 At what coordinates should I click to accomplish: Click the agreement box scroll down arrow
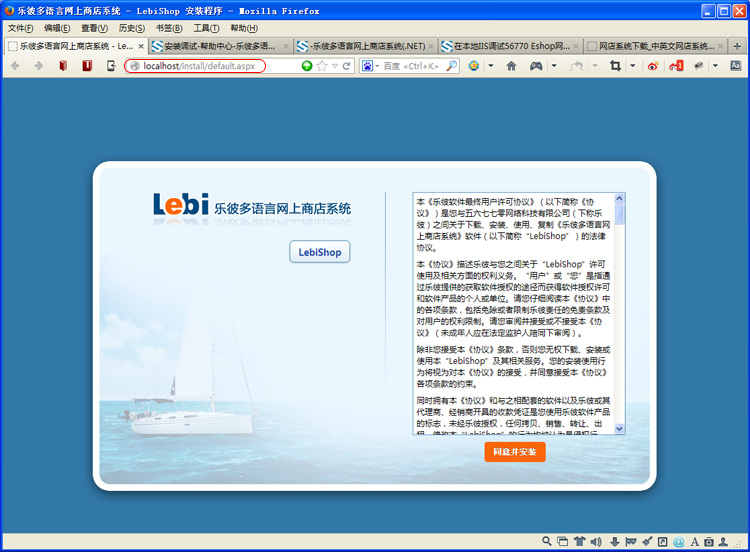click(619, 429)
